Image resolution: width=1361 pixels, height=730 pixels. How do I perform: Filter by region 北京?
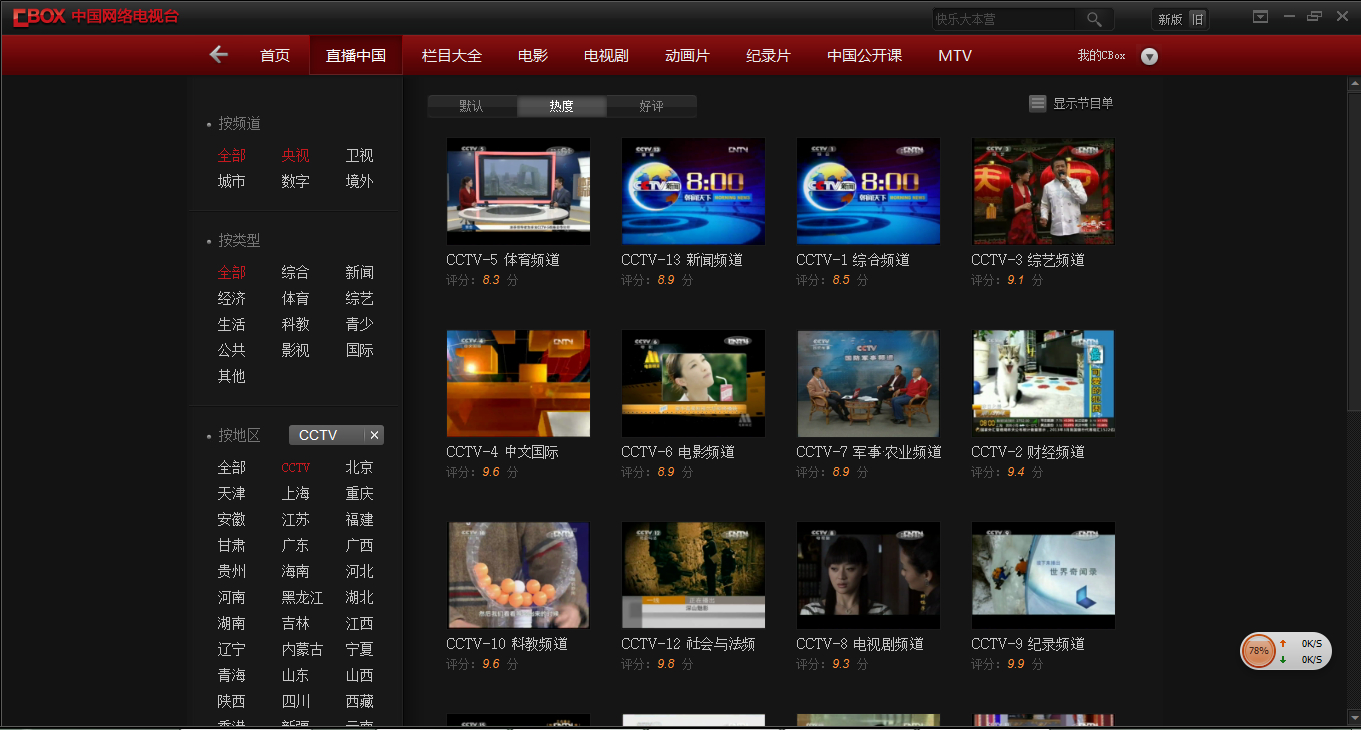pyautogui.click(x=359, y=467)
